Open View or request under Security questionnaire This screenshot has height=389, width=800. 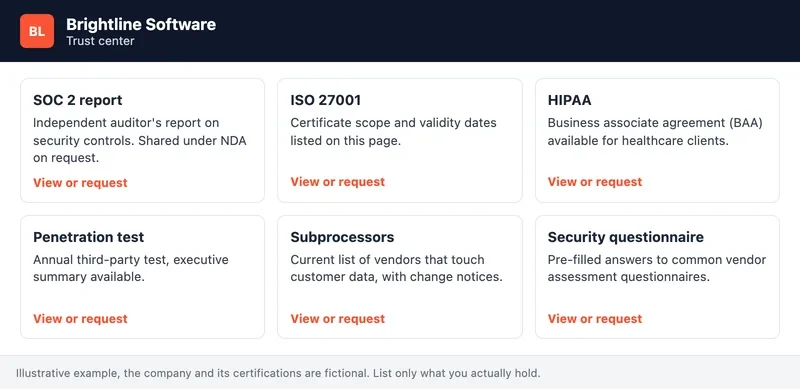pos(595,319)
